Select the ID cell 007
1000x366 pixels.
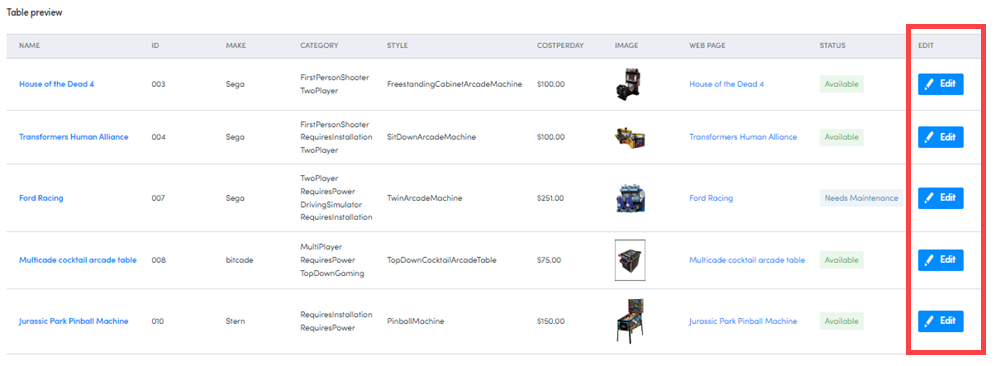pyautogui.click(x=158, y=198)
